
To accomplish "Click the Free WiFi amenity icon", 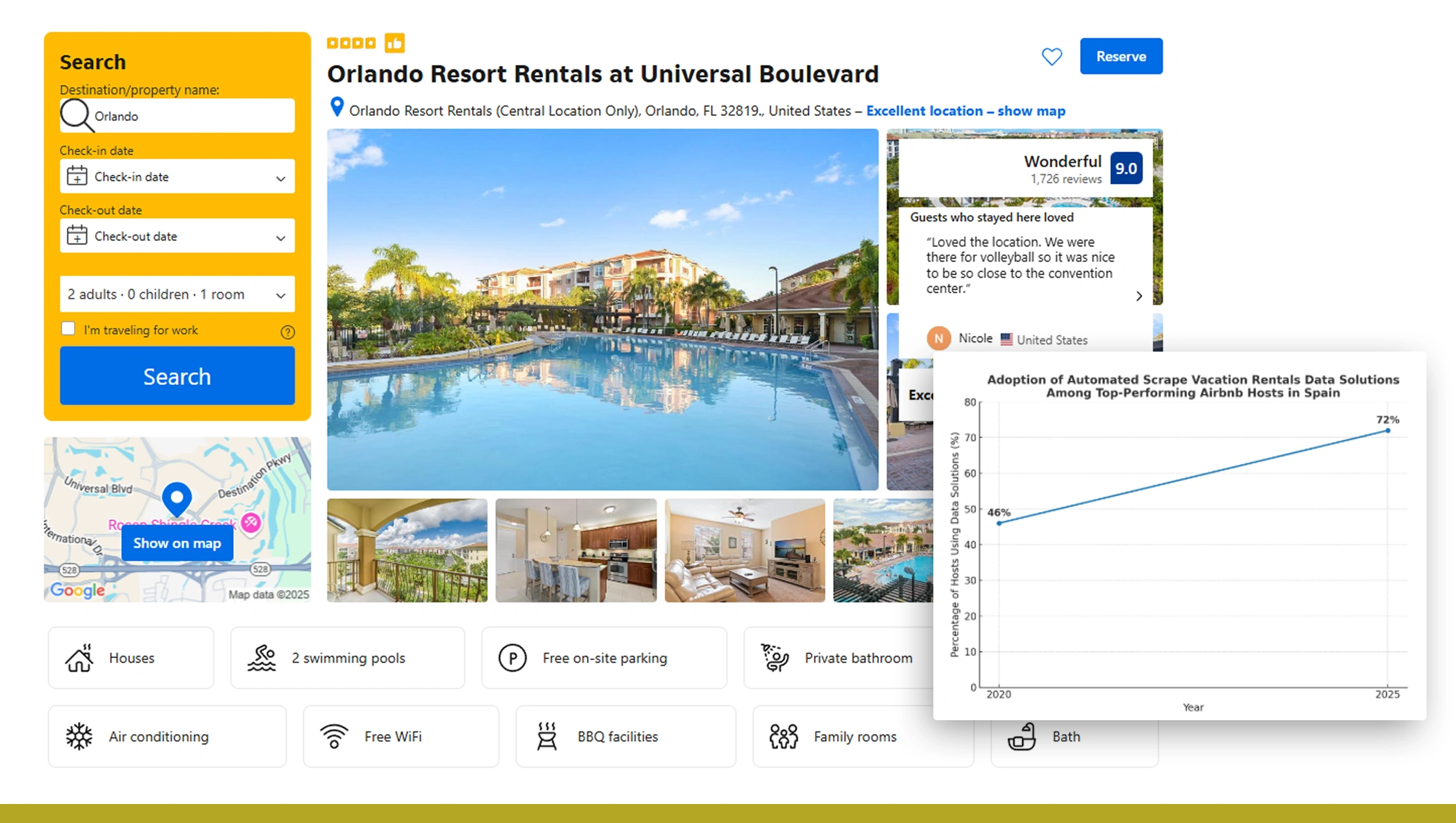I will [x=334, y=736].
